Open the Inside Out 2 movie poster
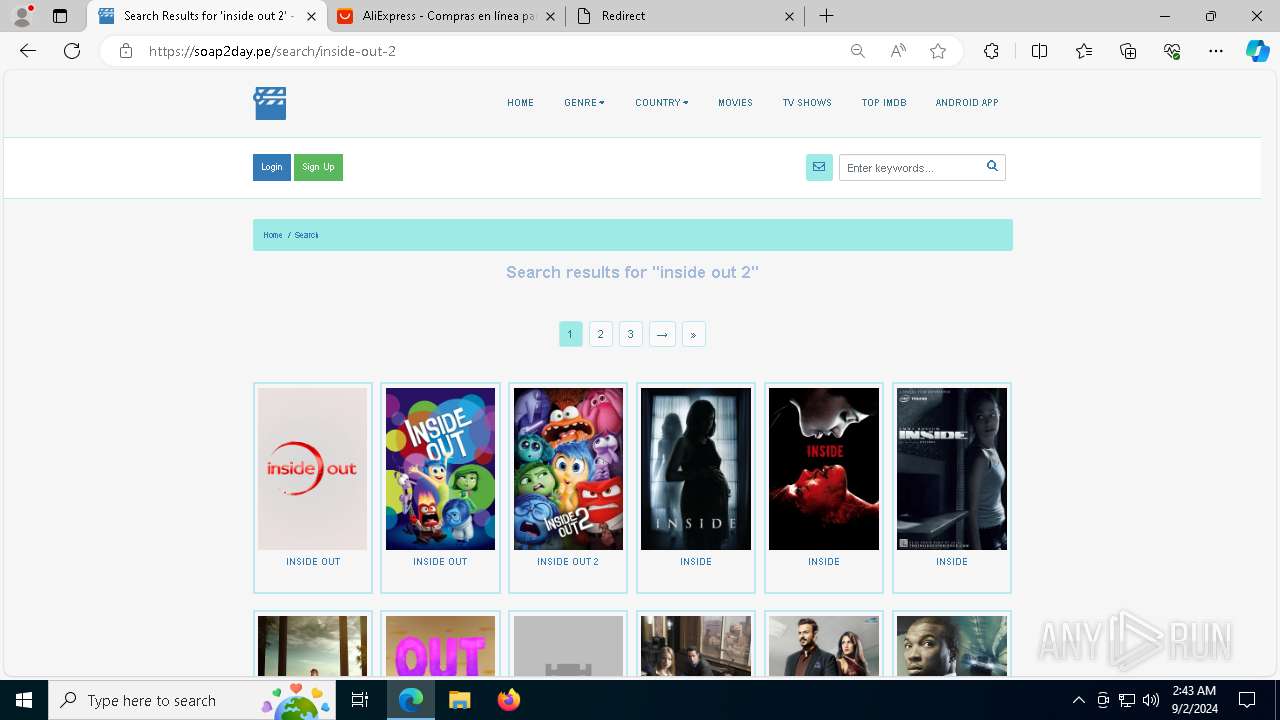Image resolution: width=1280 pixels, height=720 pixels. (x=568, y=469)
